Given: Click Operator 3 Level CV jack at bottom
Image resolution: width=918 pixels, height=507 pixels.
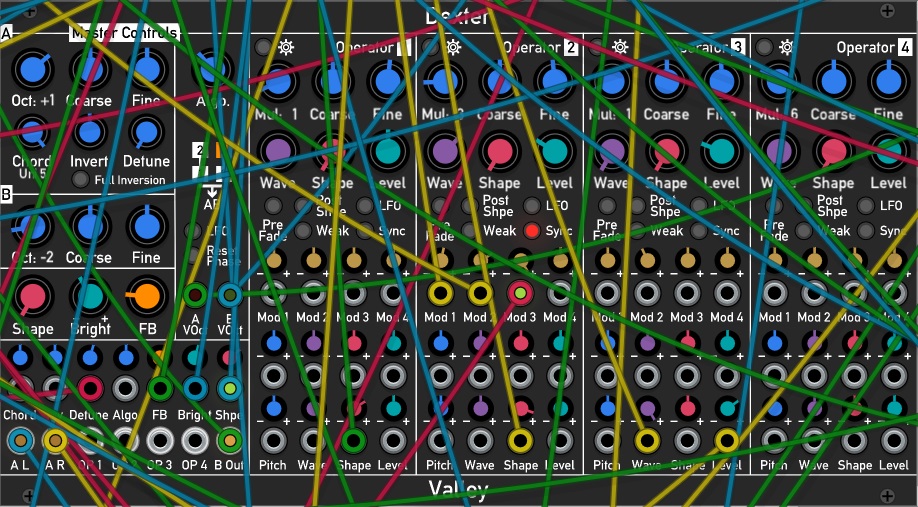Looking at the screenshot, I should click(x=727, y=441).
